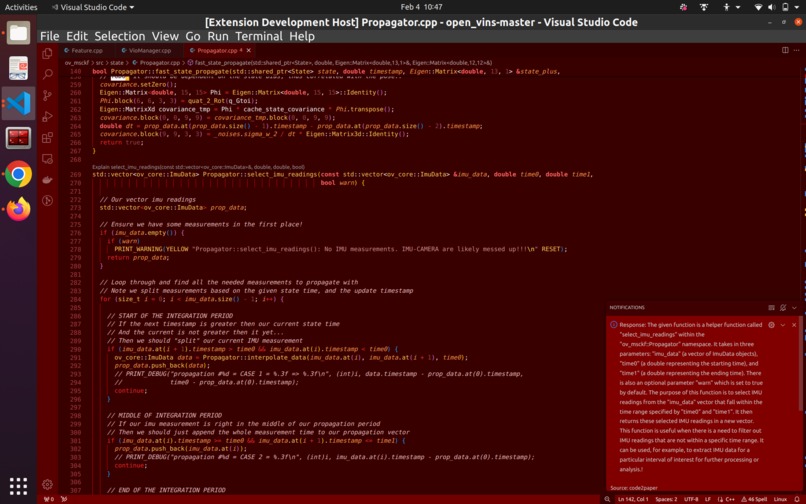Open Accessibility menu in top bar
Image resolution: width=806 pixels, height=504 pixels.
[730, 7]
